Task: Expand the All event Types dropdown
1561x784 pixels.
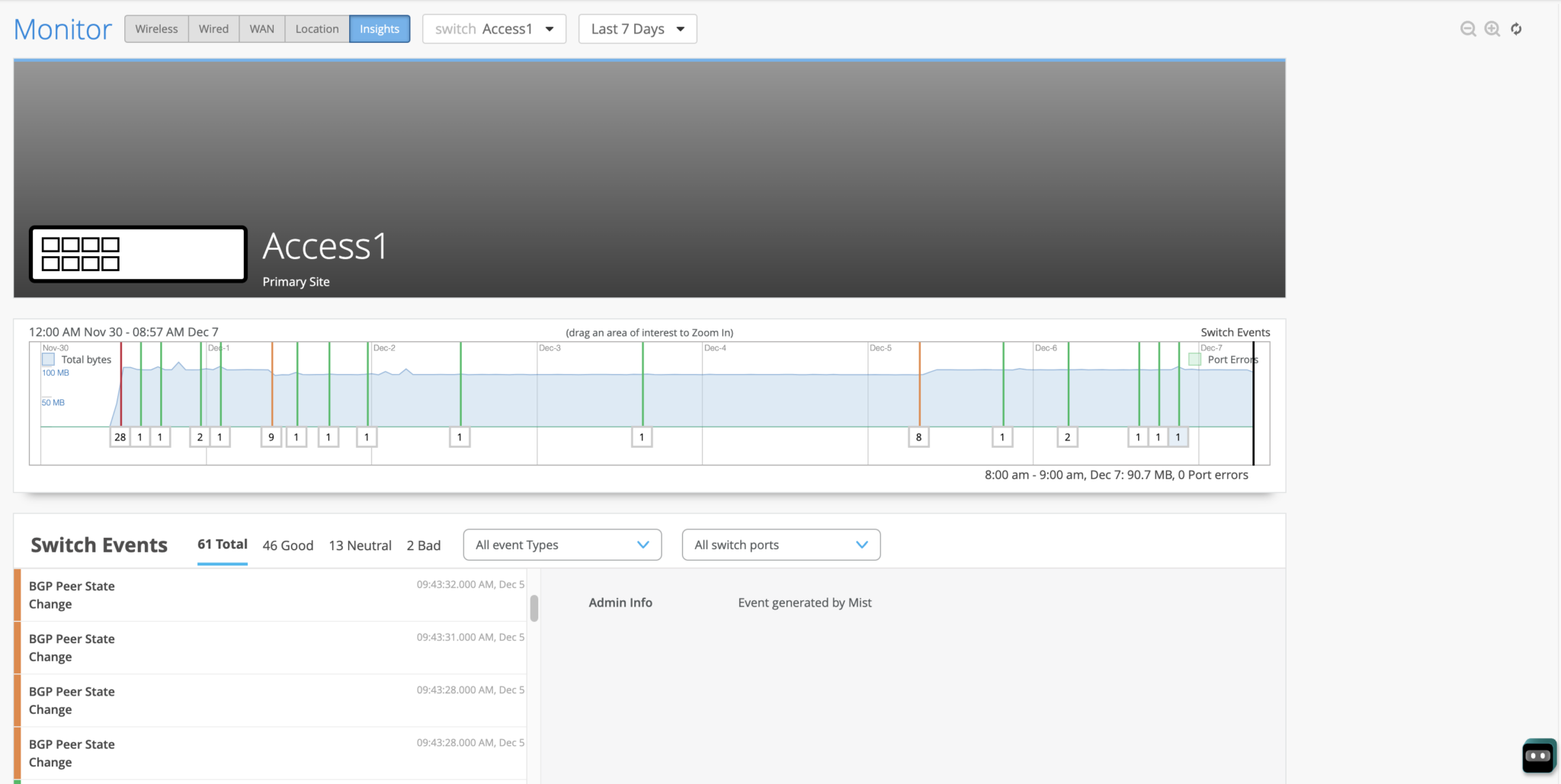Action: pyautogui.click(x=562, y=545)
